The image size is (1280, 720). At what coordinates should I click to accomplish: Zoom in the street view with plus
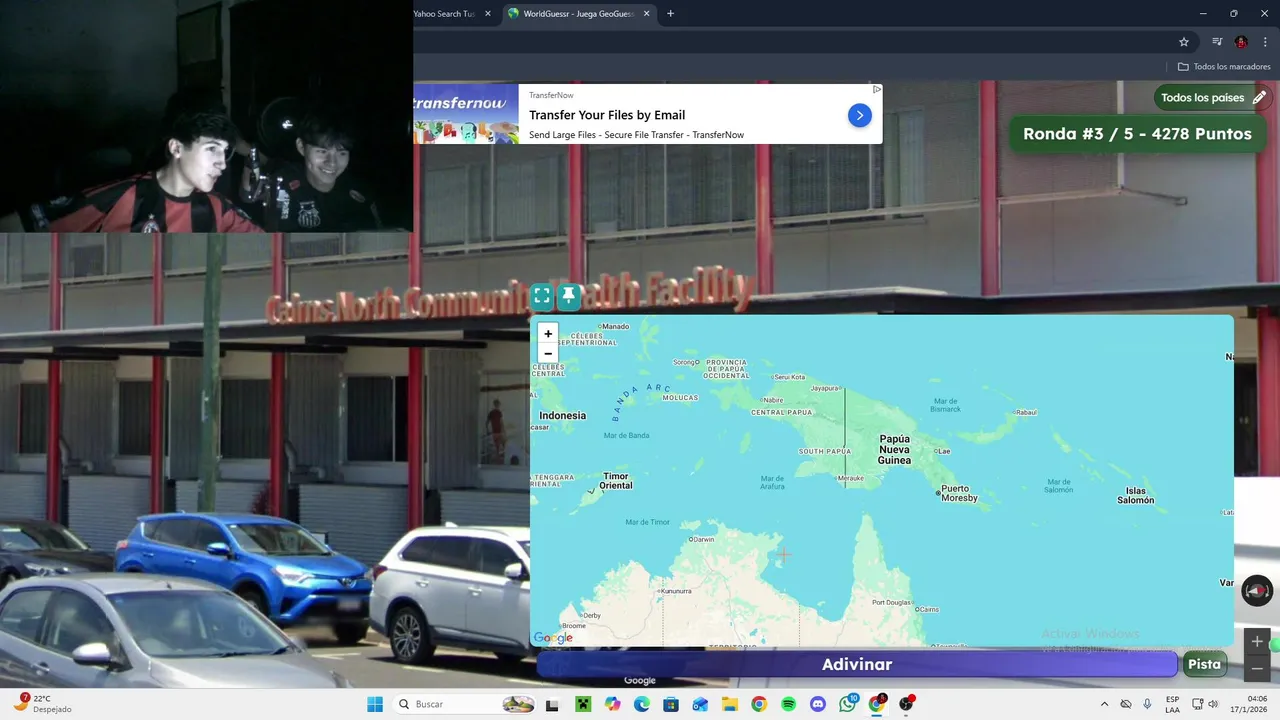coord(1257,642)
